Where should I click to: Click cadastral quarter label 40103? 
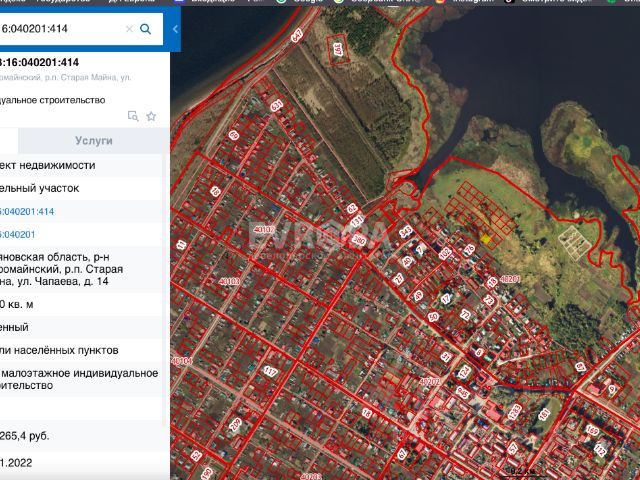click(229, 281)
